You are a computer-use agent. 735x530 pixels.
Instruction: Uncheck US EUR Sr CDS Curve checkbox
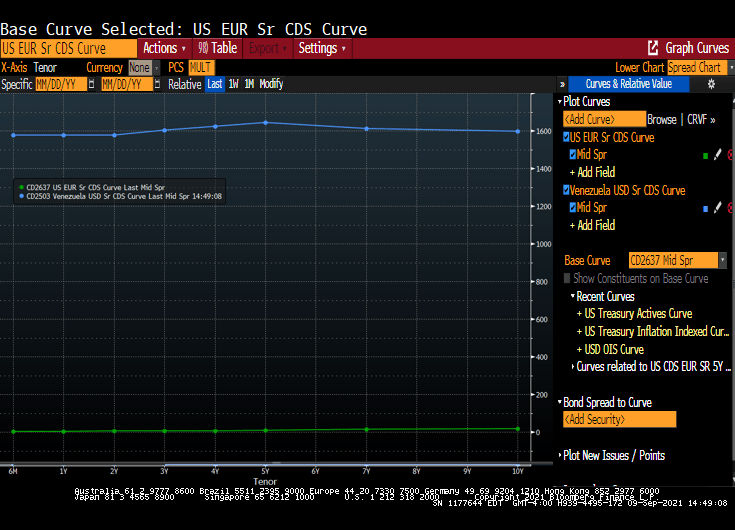(566, 137)
